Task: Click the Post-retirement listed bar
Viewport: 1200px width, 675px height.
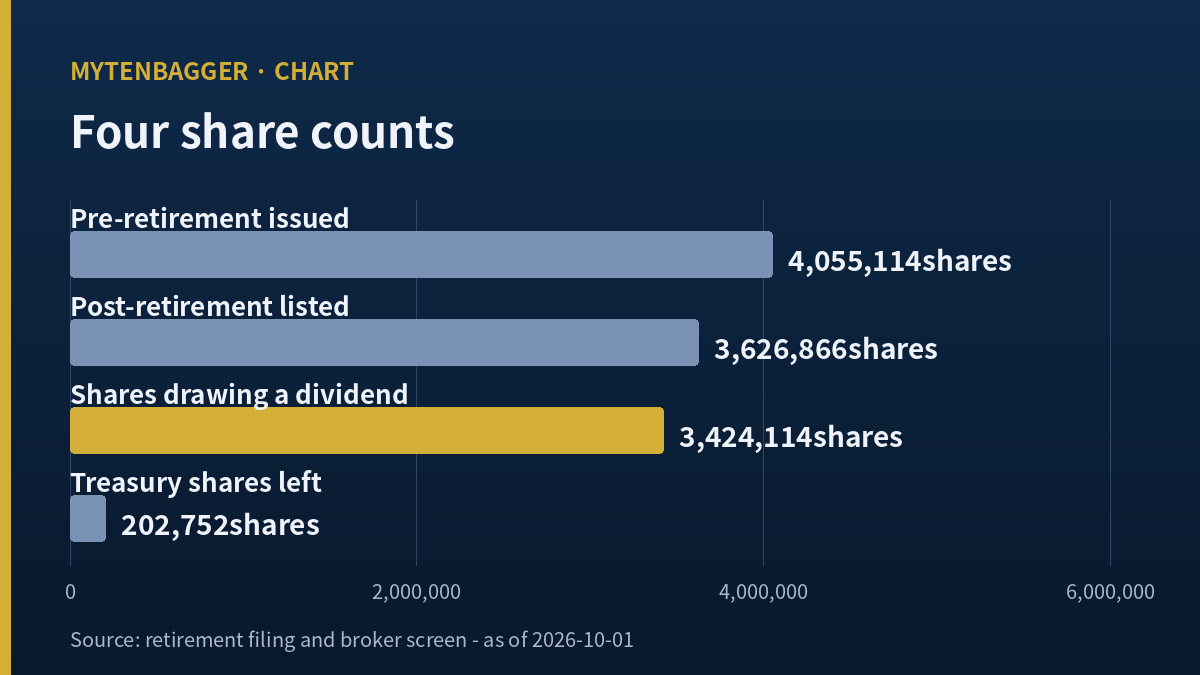Action: tap(384, 342)
